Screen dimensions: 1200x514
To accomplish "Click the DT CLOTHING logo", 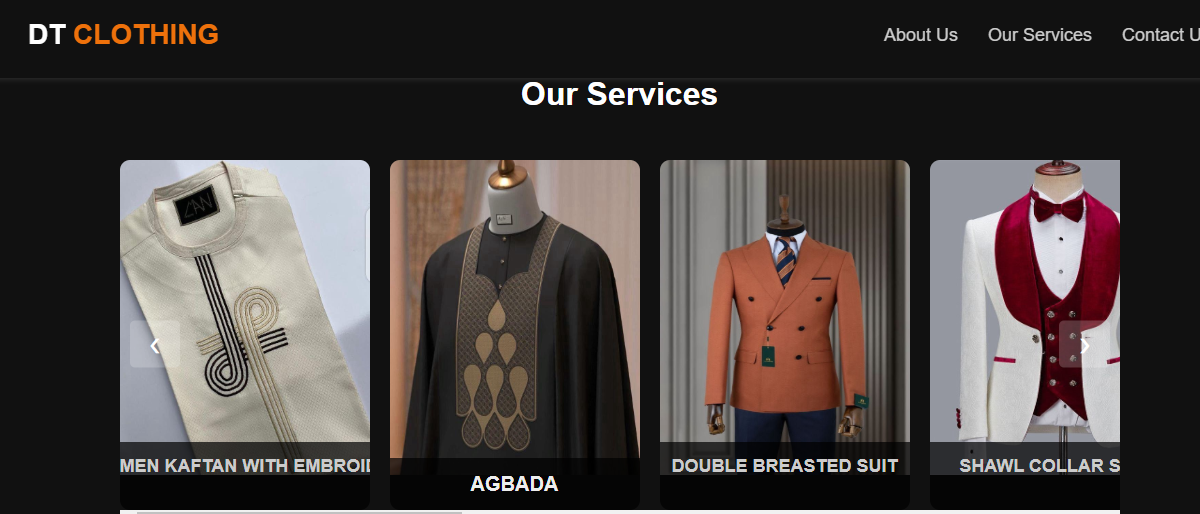I will [123, 35].
